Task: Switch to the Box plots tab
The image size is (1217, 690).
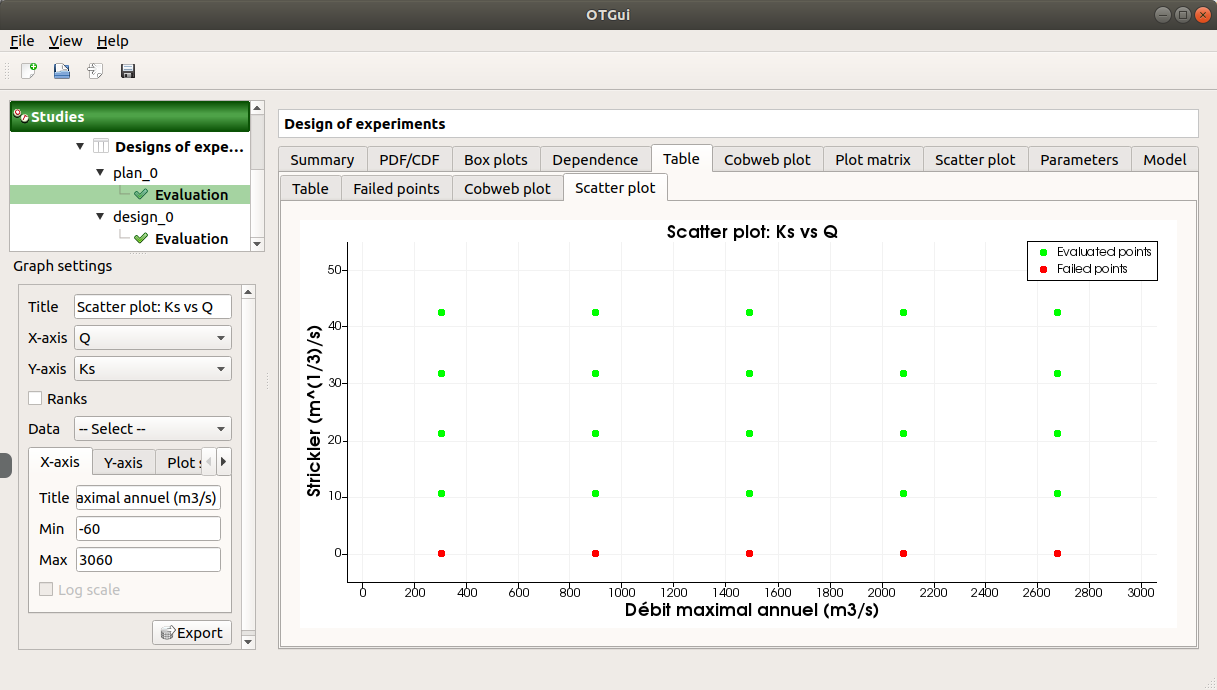Action: (x=496, y=159)
